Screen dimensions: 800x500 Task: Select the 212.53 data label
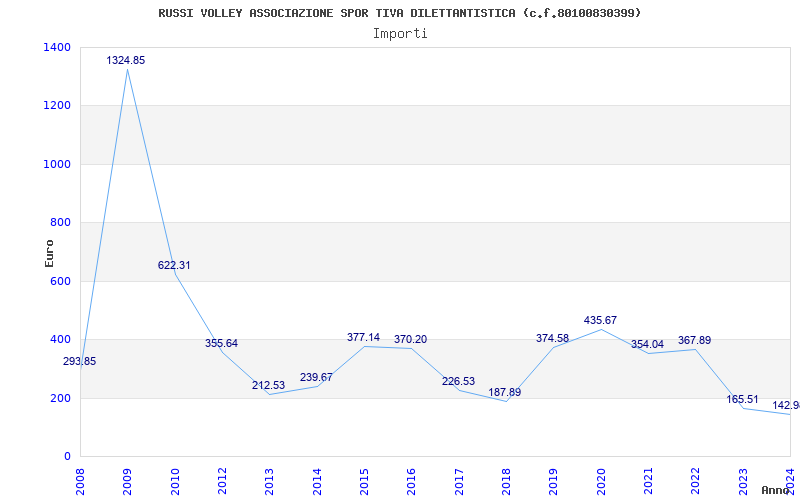pyautogui.click(x=268, y=385)
